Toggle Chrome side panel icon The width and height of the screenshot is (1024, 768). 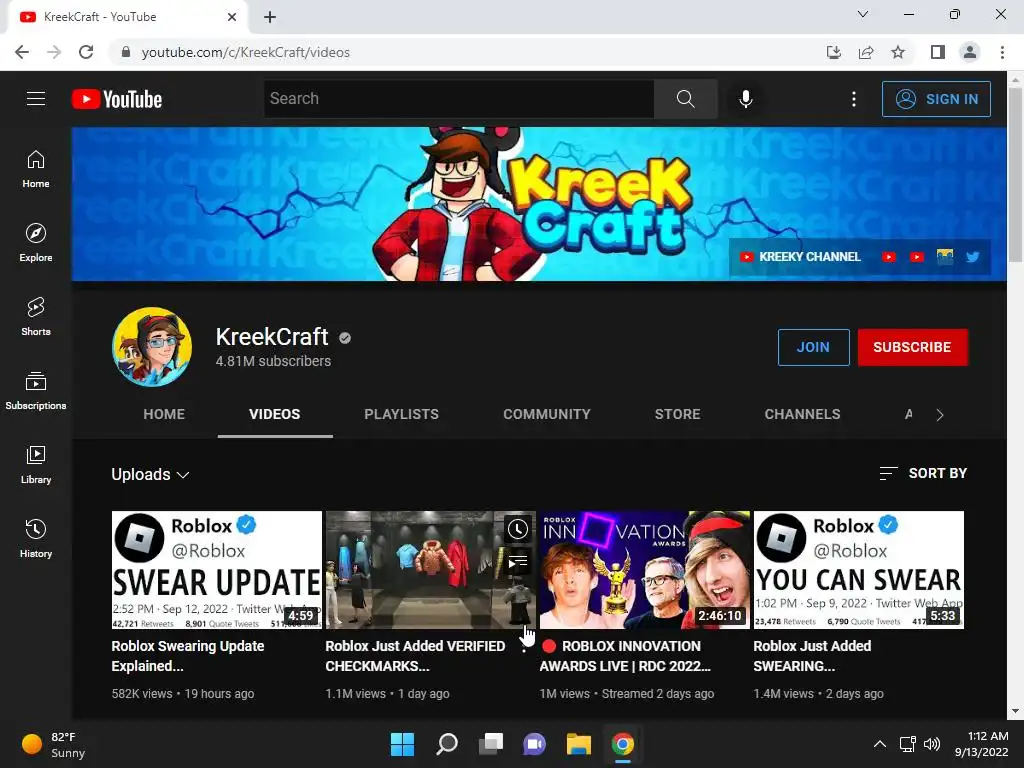[x=938, y=52]
